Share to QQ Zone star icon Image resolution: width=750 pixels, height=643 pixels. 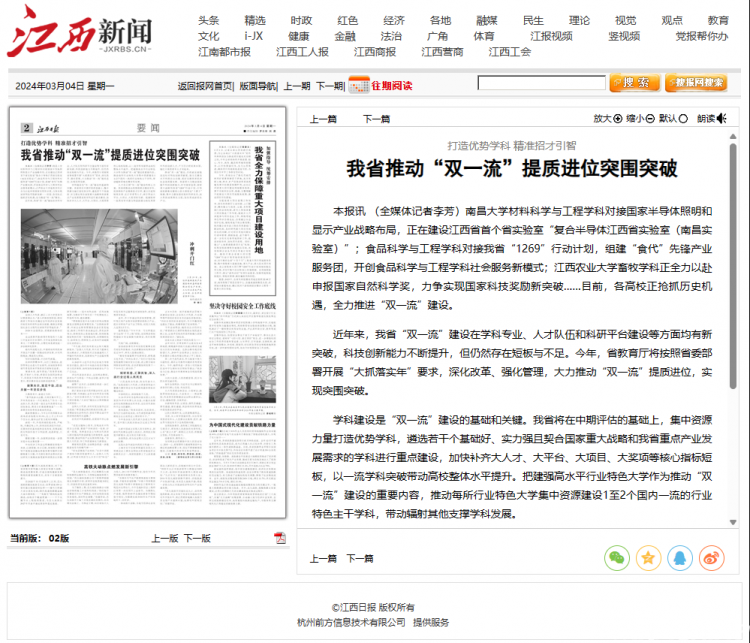click(648, 558)
